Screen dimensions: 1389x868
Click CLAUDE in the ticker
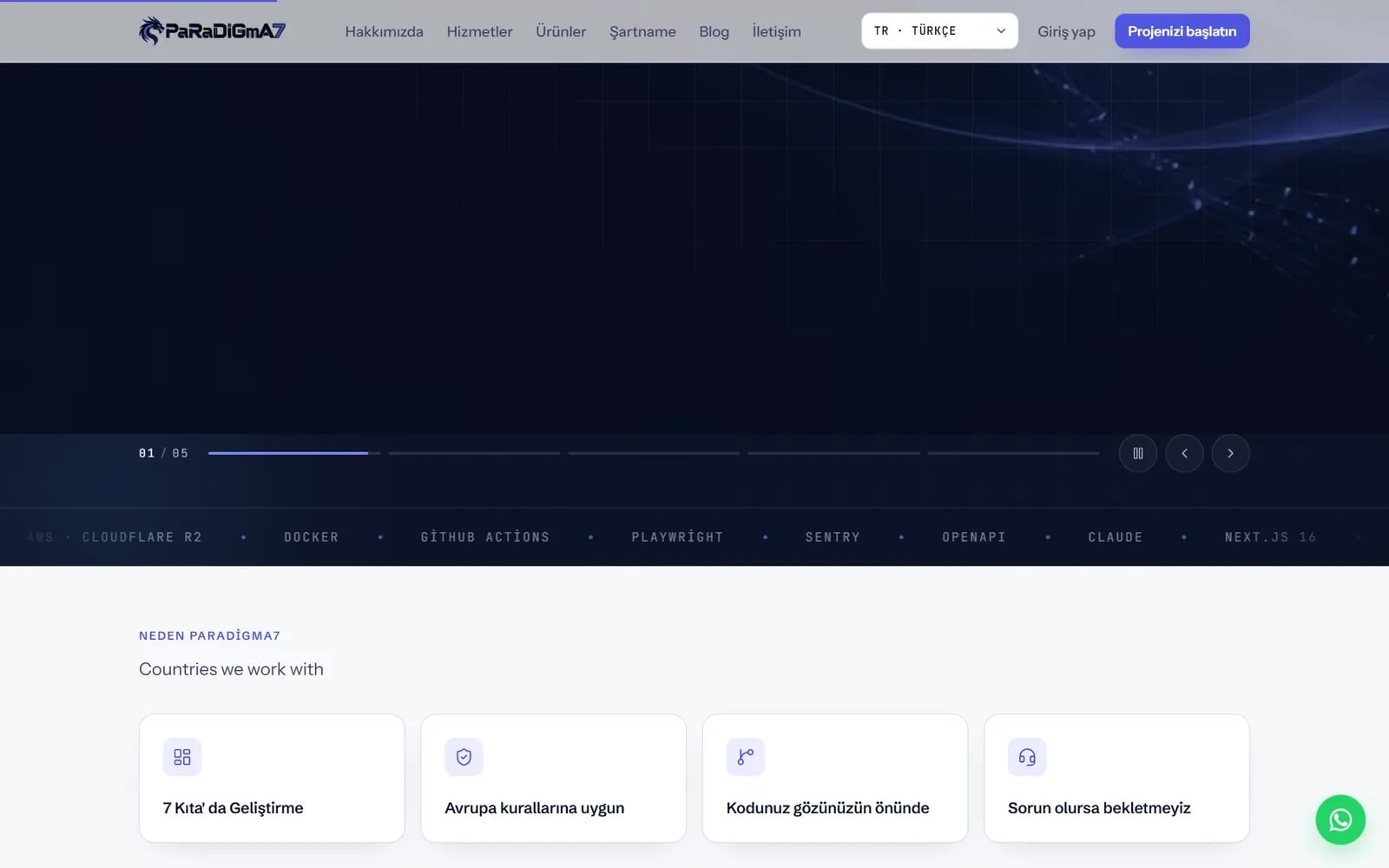tap(1116, 537)
